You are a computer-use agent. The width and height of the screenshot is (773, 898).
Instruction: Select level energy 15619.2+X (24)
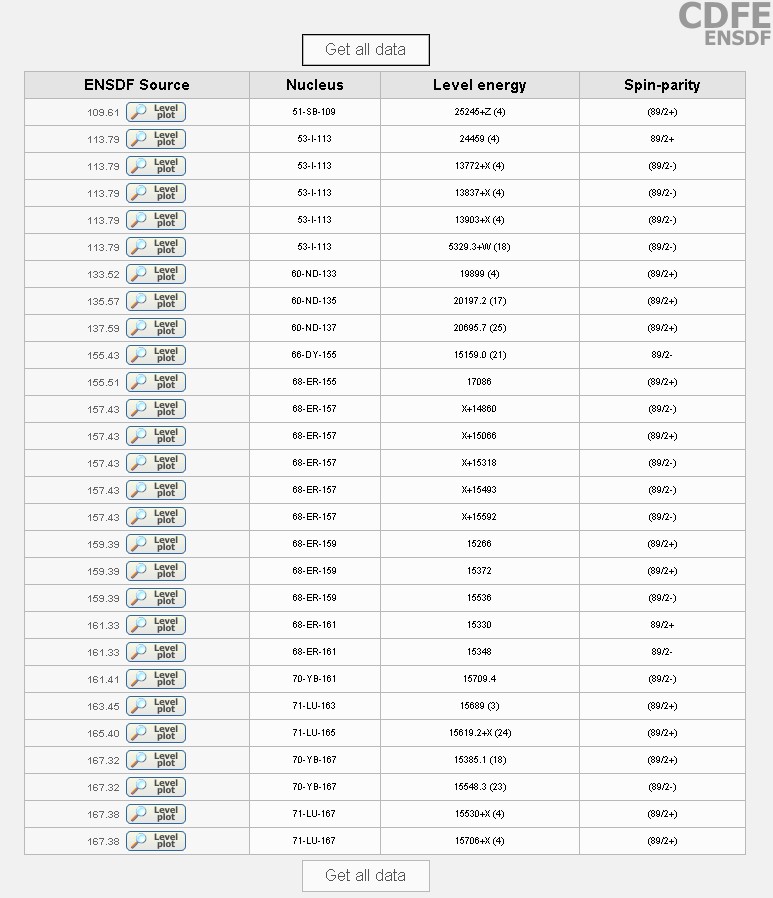pyautogui.click(x=480, y=732)
